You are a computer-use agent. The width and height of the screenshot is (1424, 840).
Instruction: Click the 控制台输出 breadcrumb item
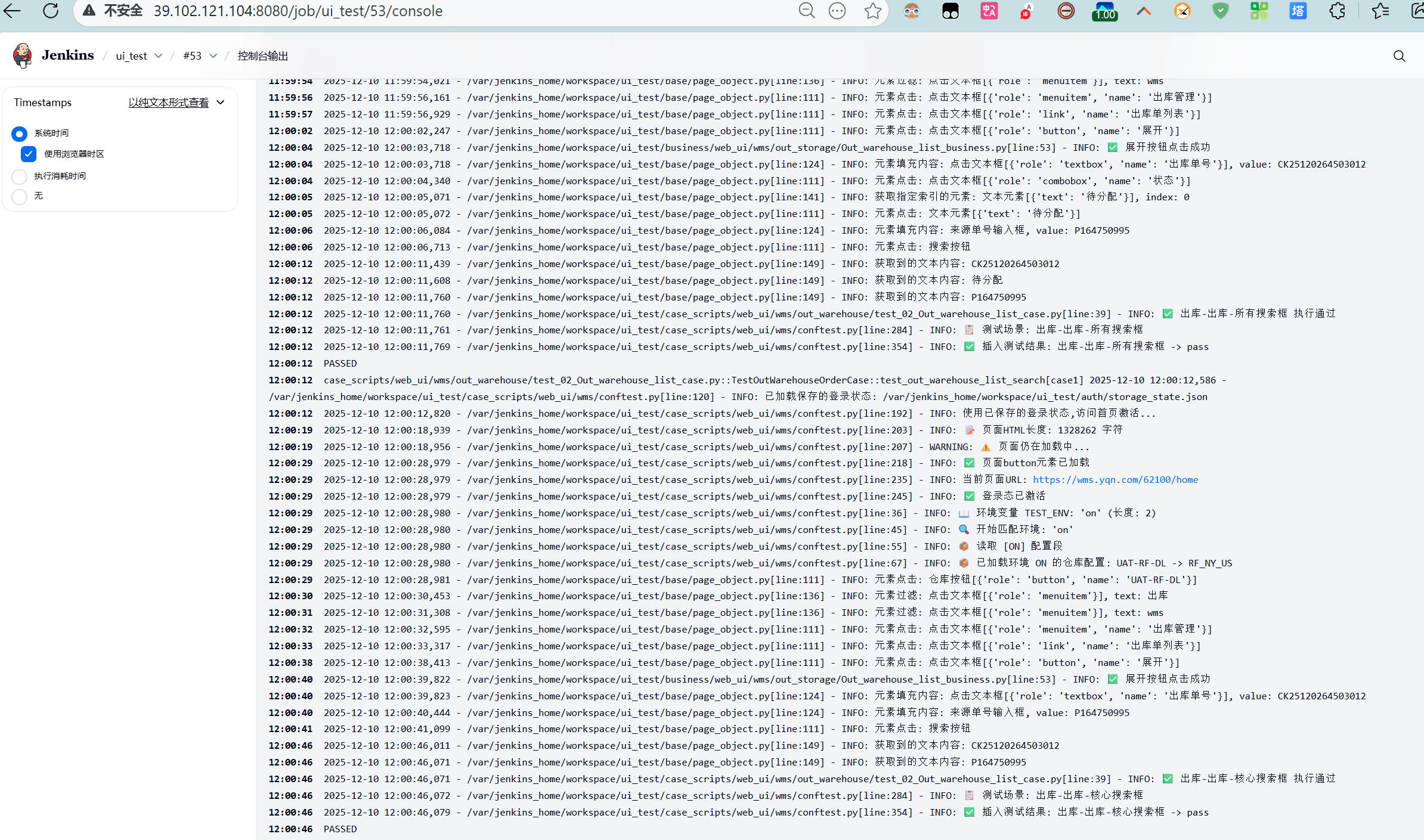tap(262, 56)
